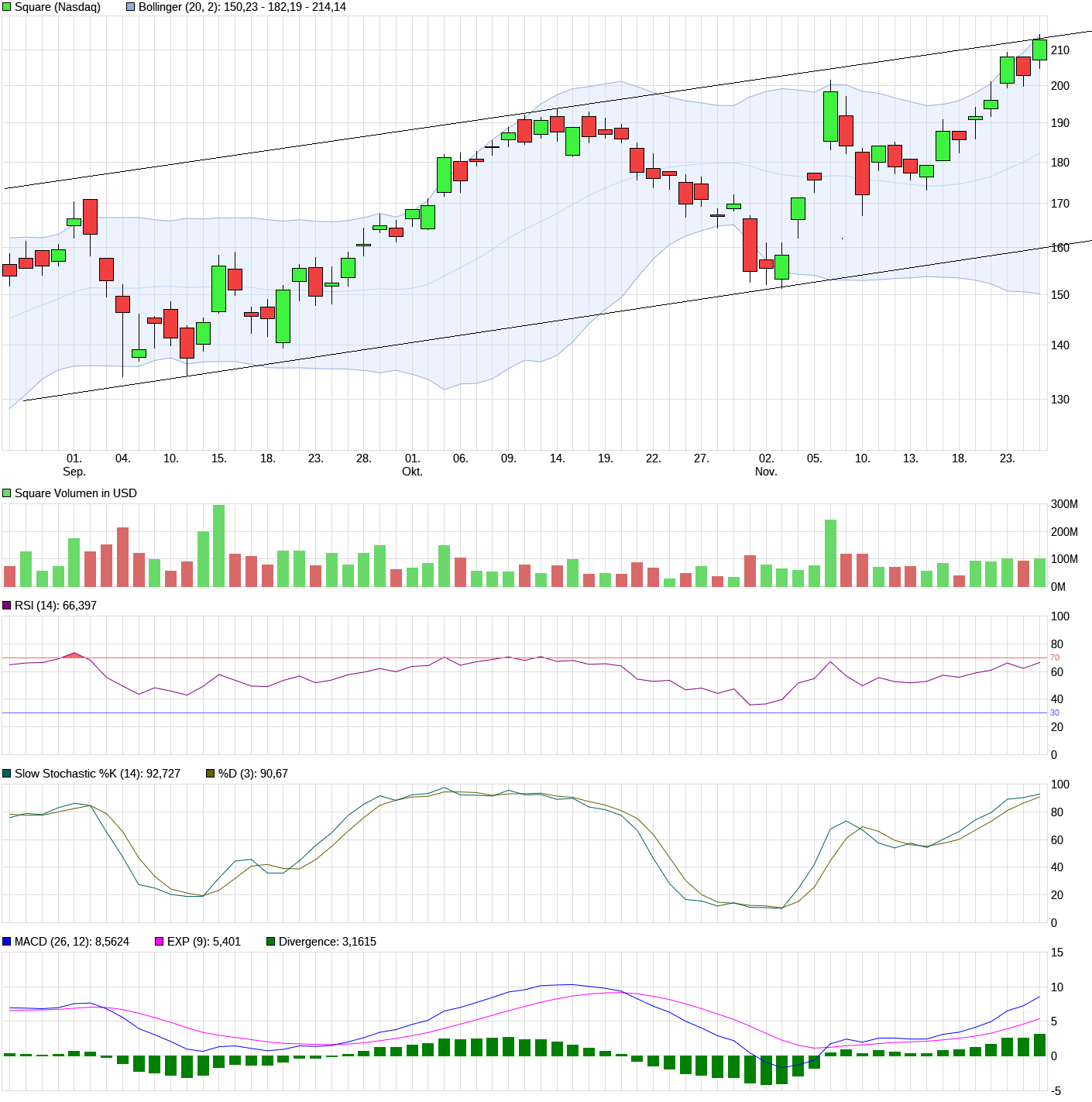This screenshot has height=1102, width=1092.
Task: Click the Square Volumen legend swatch
Action: pyautogui.click(x=7, y=493)
